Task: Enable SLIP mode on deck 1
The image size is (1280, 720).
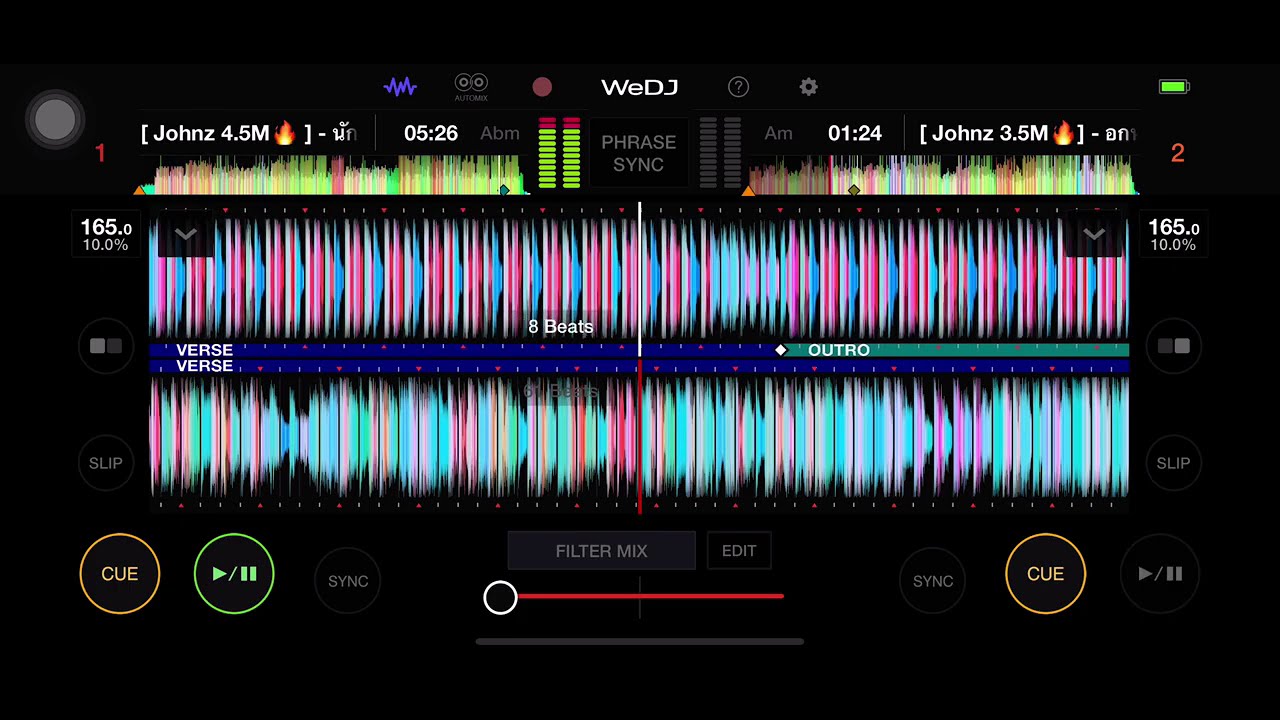Action: point(106,463)
